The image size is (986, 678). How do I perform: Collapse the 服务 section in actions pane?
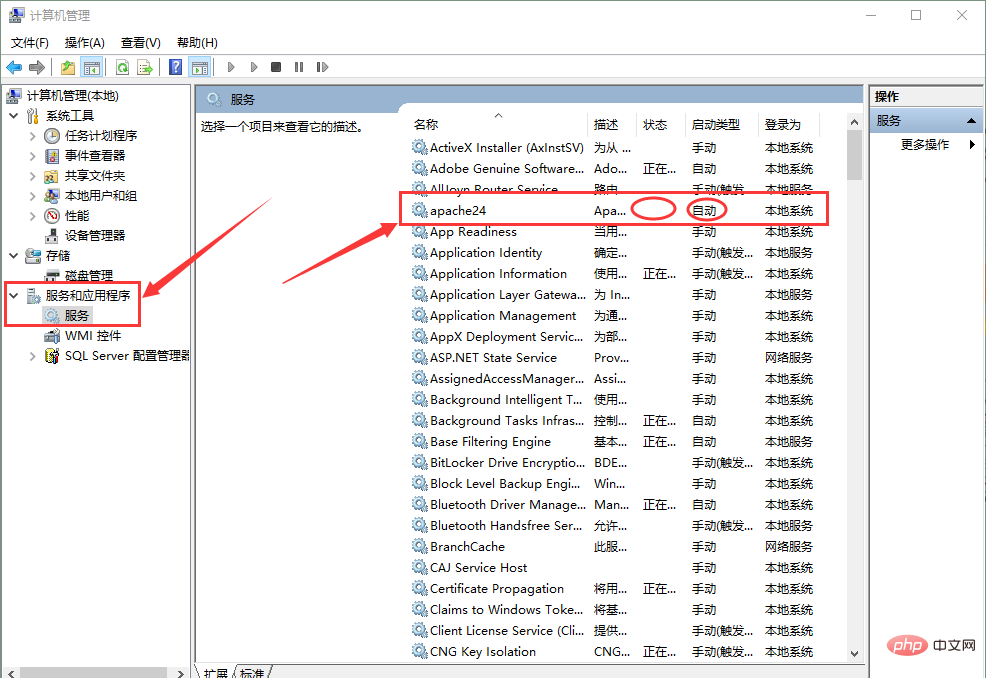pos(971,121)
